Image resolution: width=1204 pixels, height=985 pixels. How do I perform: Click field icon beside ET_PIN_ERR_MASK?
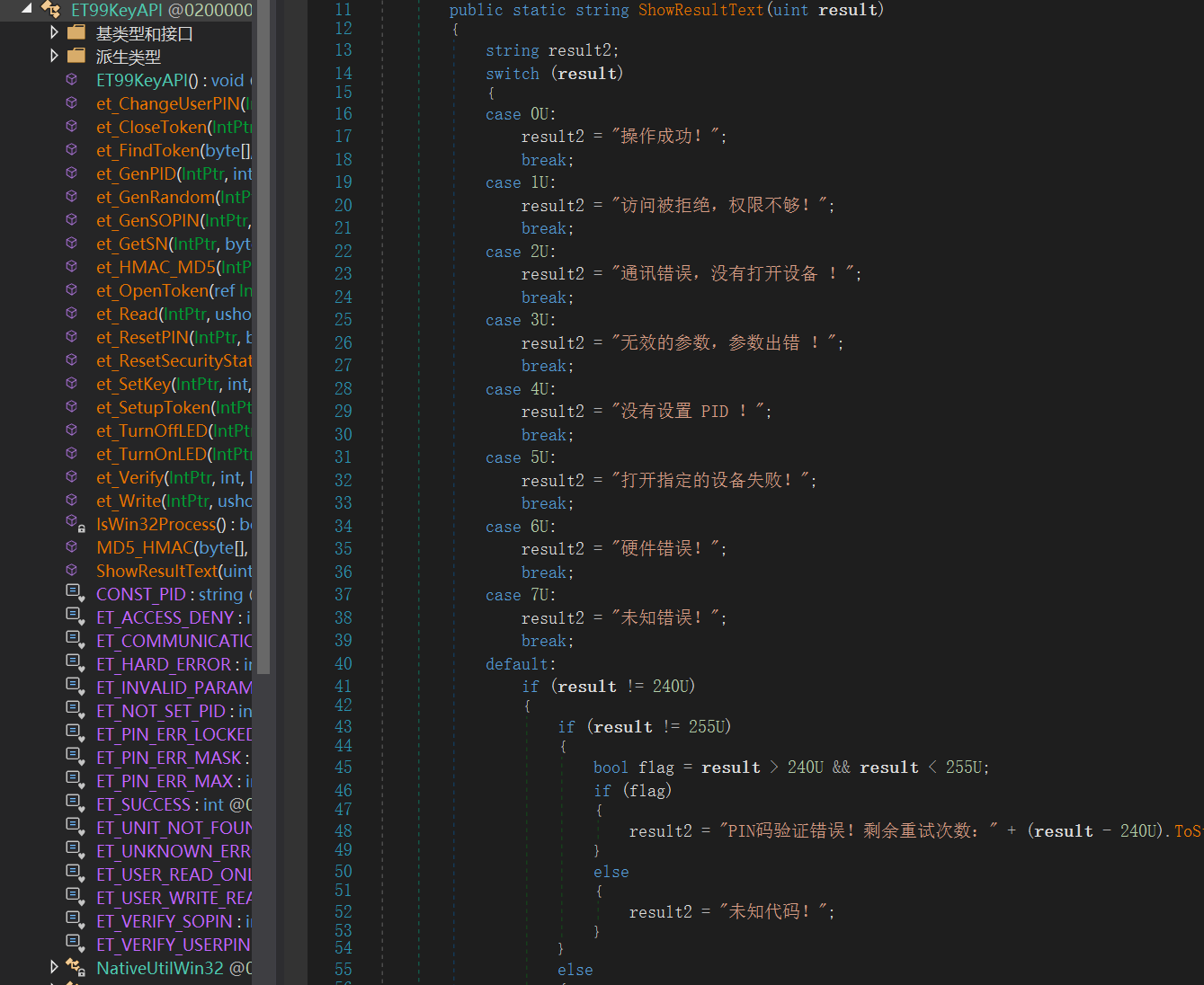(75, 757)
